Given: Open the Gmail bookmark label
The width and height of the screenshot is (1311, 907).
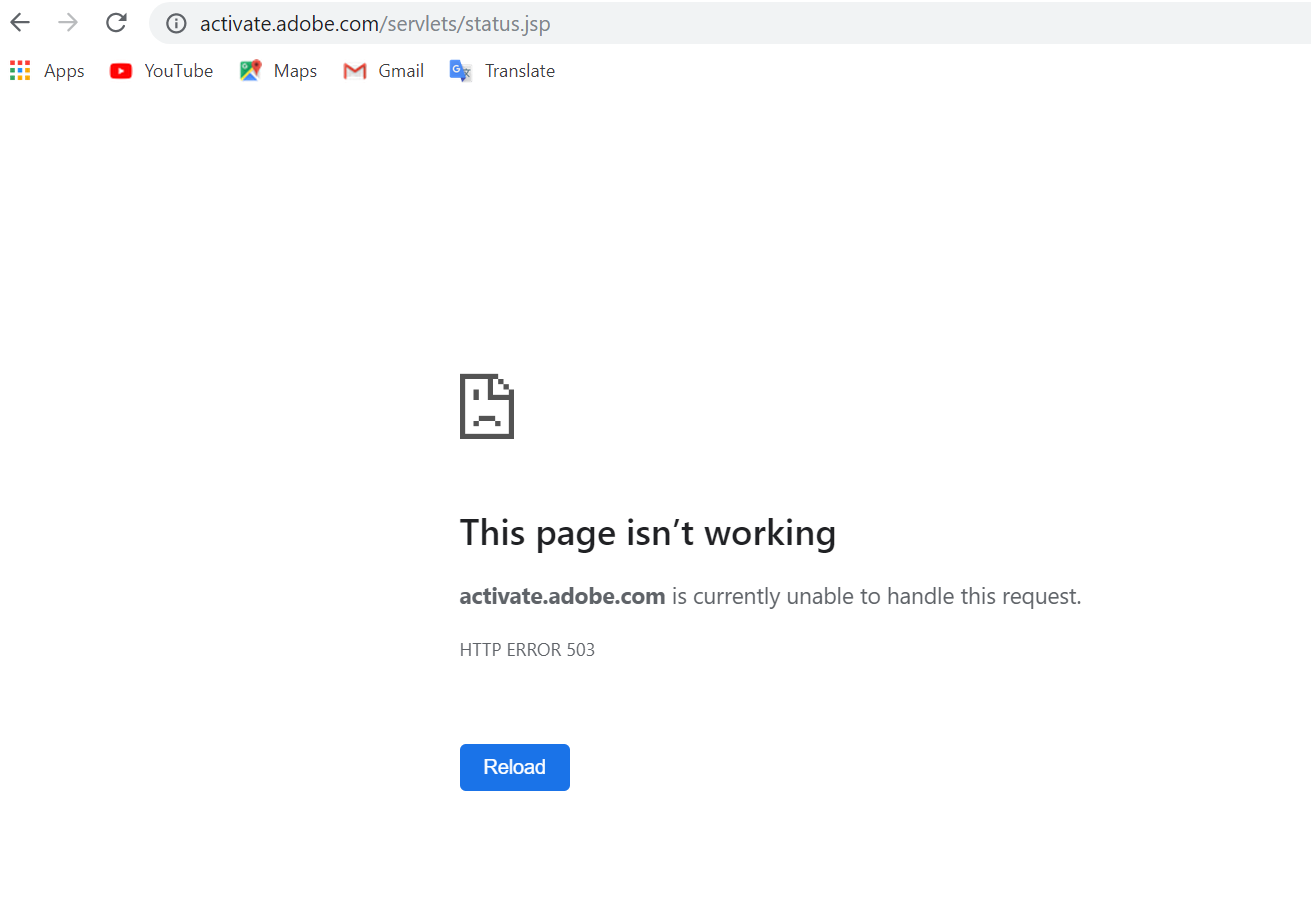Looking at the screenshot, I should point(401,71).
